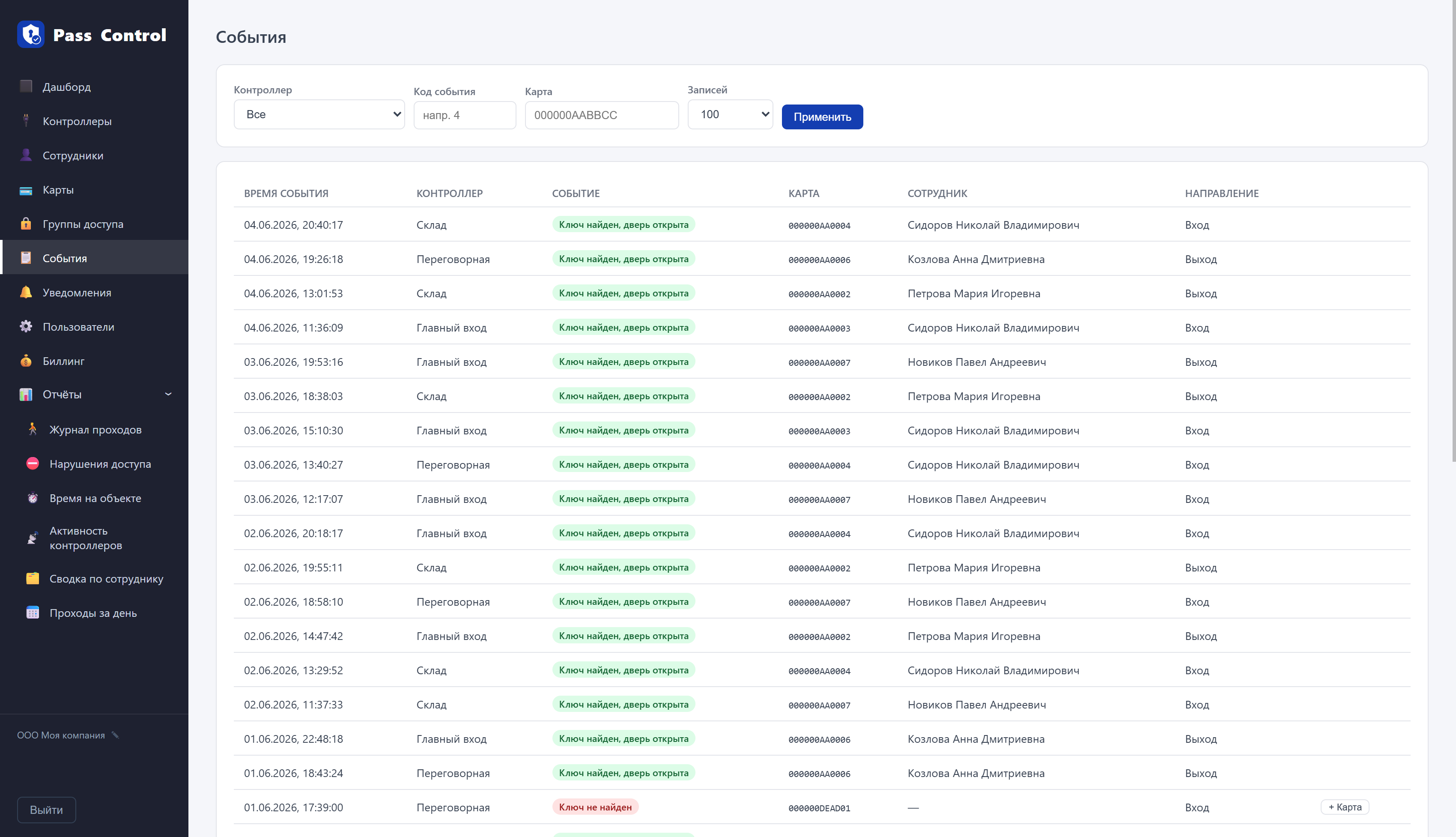Click the Контроллеры sidebar icon
1456x837 pixels.
[x=26, y=121]
